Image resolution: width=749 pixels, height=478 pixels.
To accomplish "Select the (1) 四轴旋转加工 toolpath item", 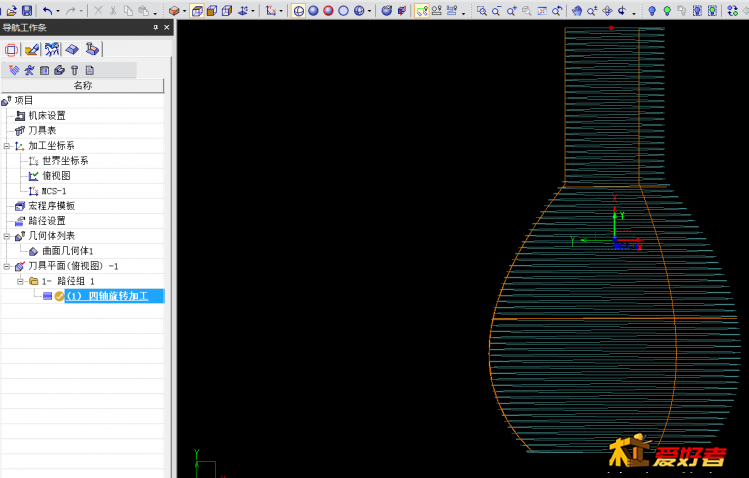I will pyautogui.click(x=115, y=296).
